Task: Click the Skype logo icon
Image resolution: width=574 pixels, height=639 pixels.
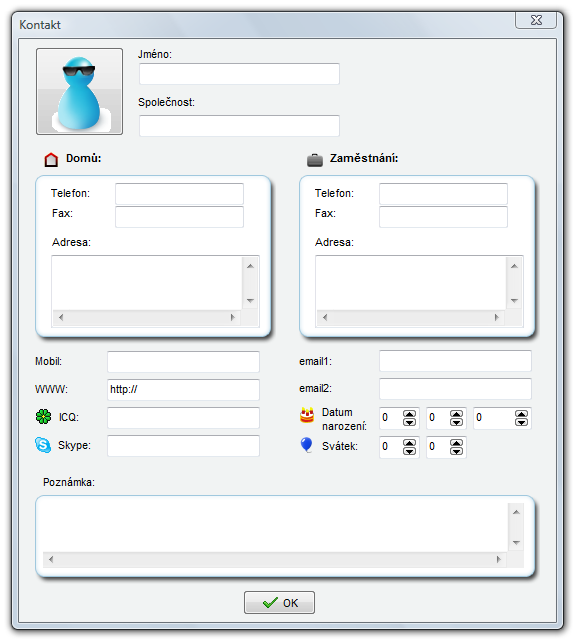Action: (43, 445)
